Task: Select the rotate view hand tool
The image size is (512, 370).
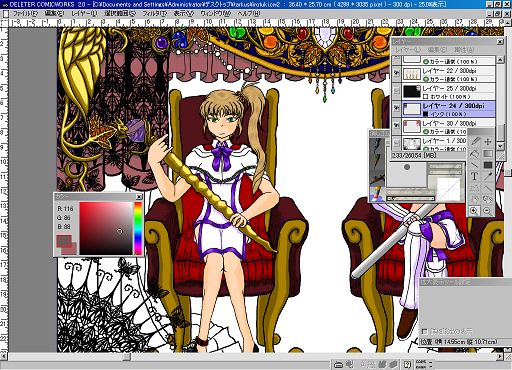Action: 488,199
